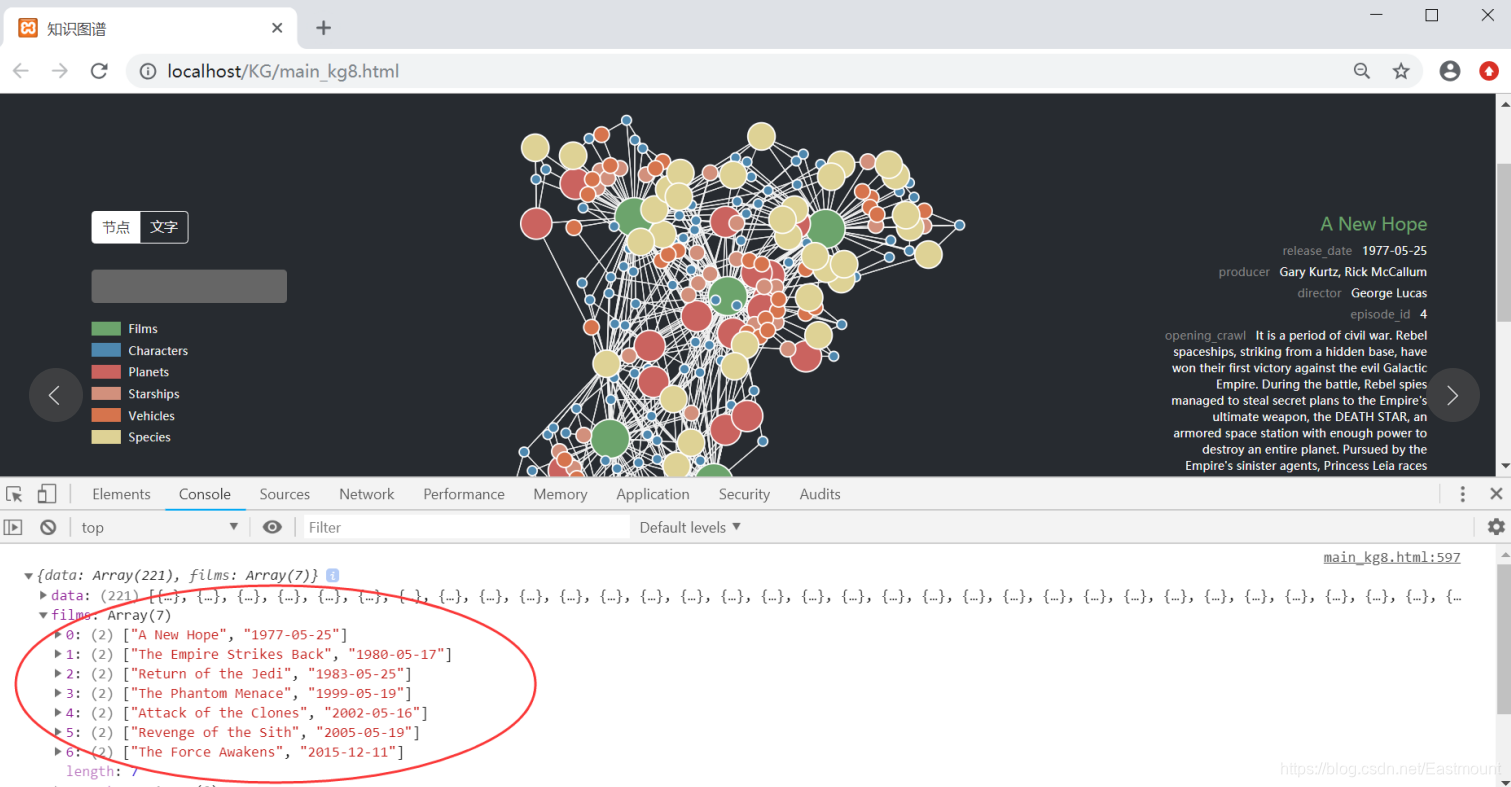
Task: Open the Memory tab
Action: [560, 494]
